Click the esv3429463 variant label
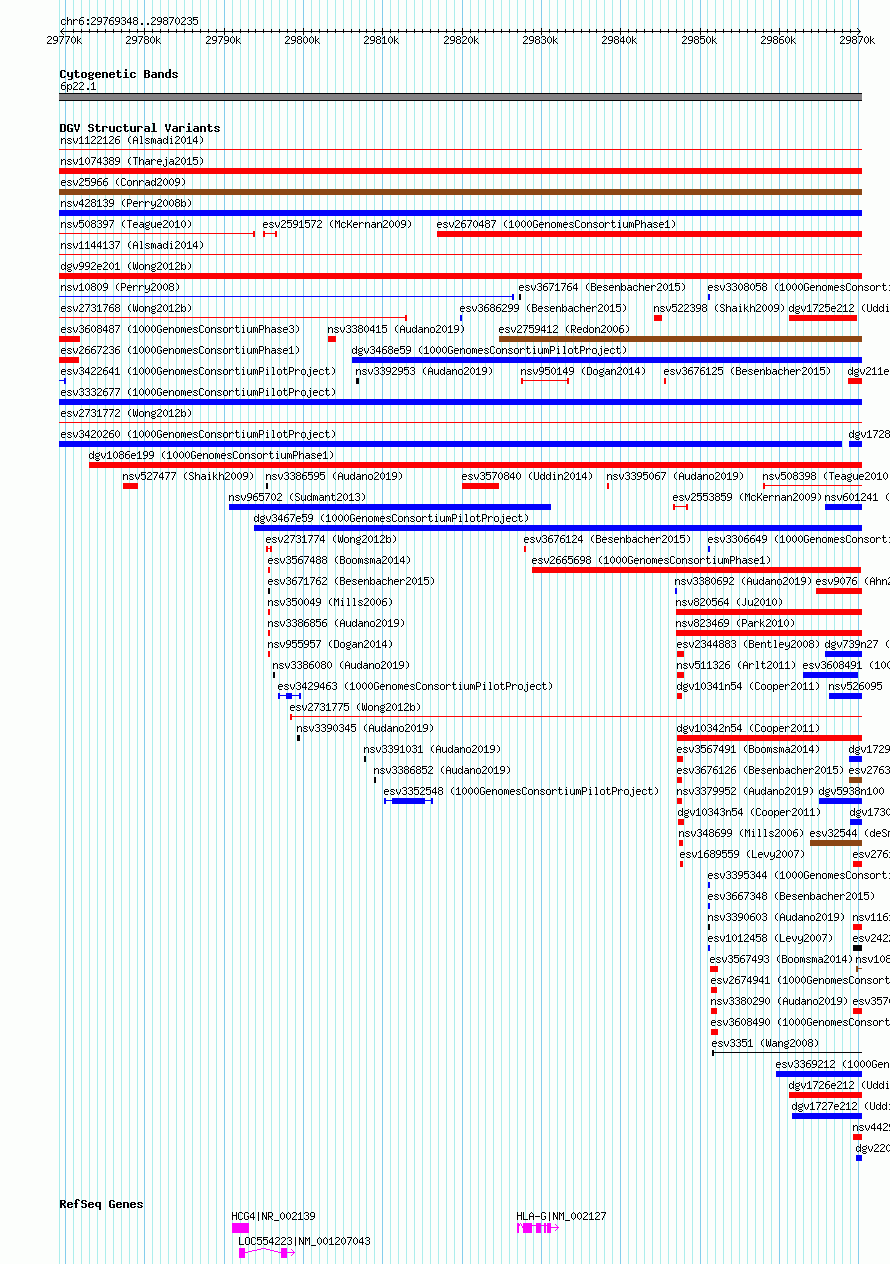The height and width of the screenshot is (1264, 890). coord(414,686)
